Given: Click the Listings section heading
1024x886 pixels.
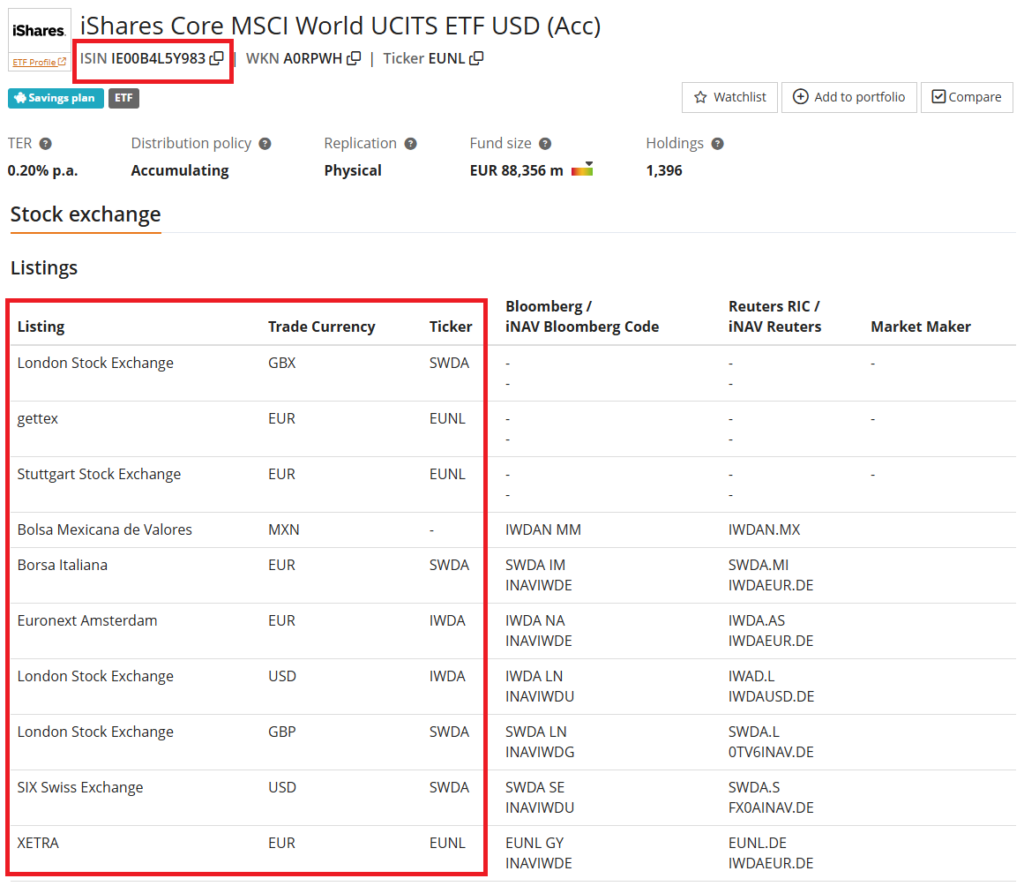Looking at the screenshot, I should [44, 268].
